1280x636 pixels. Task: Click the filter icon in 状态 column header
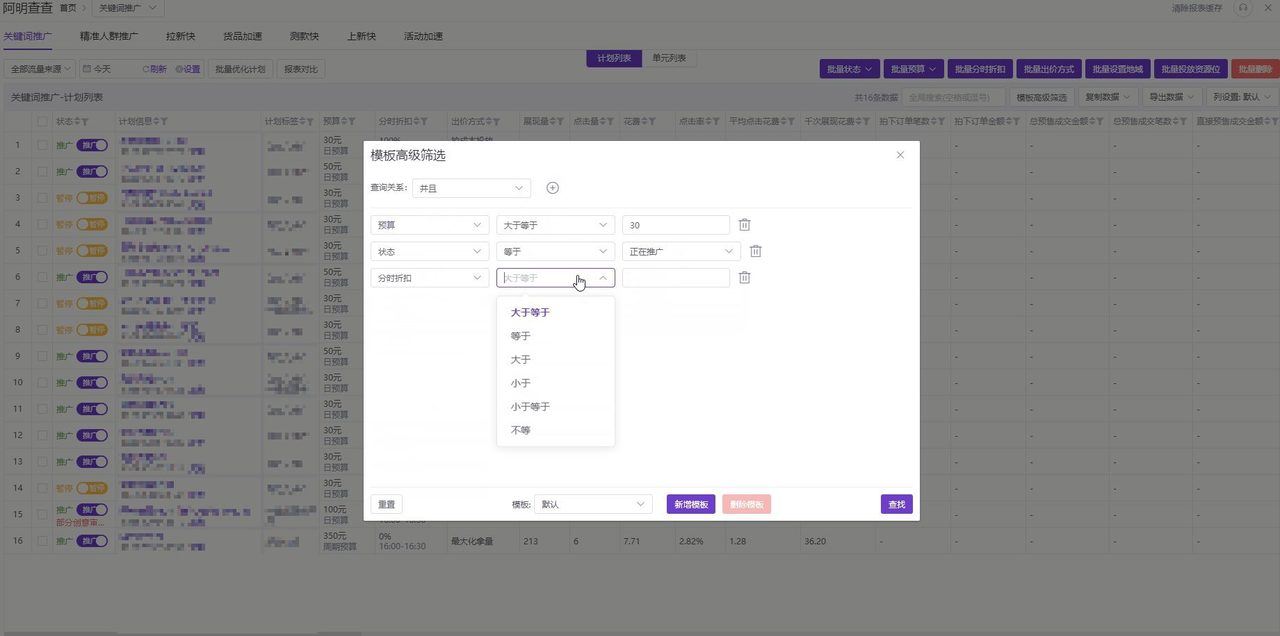(85, 121)
